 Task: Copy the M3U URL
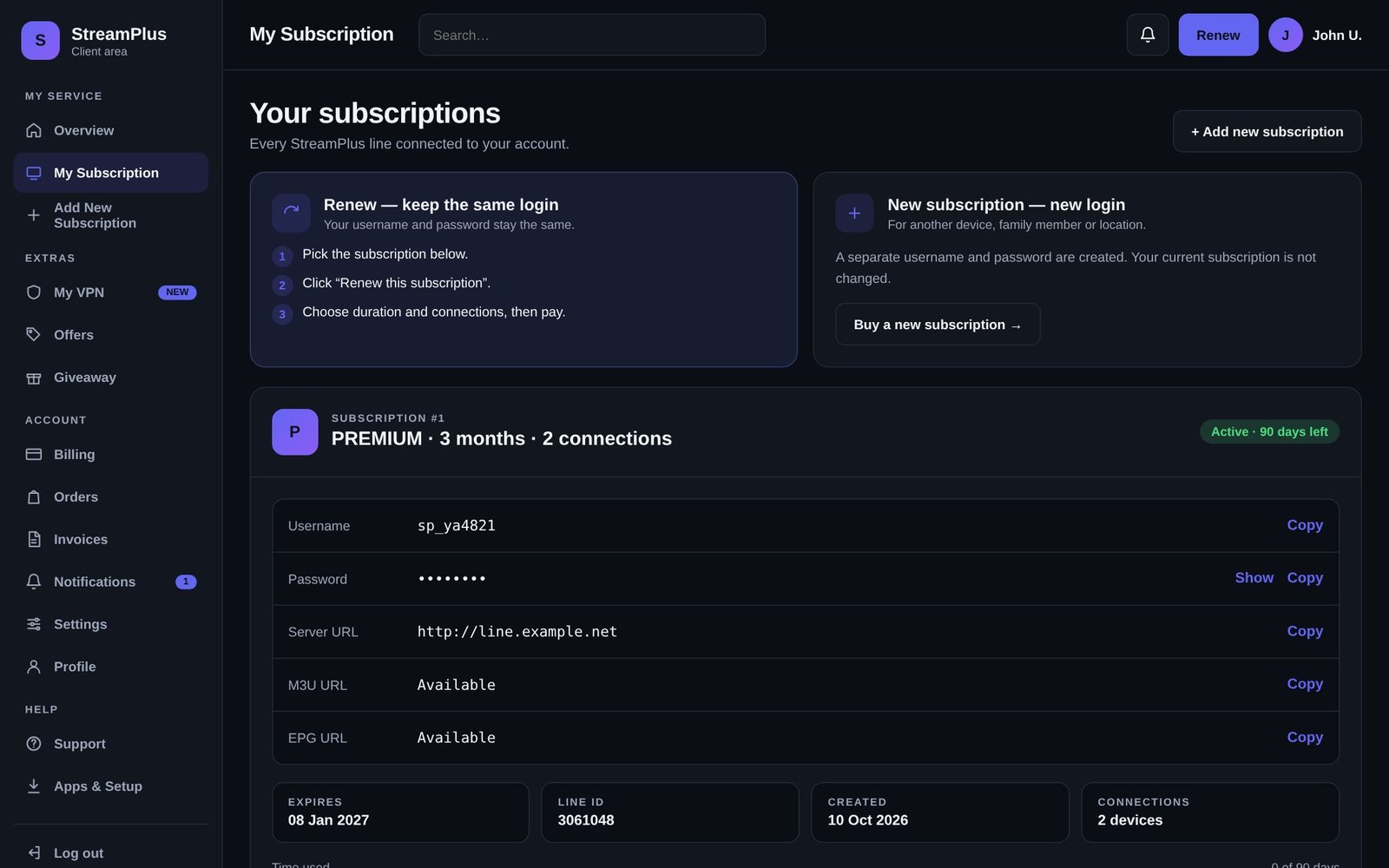click(1305, 684)
